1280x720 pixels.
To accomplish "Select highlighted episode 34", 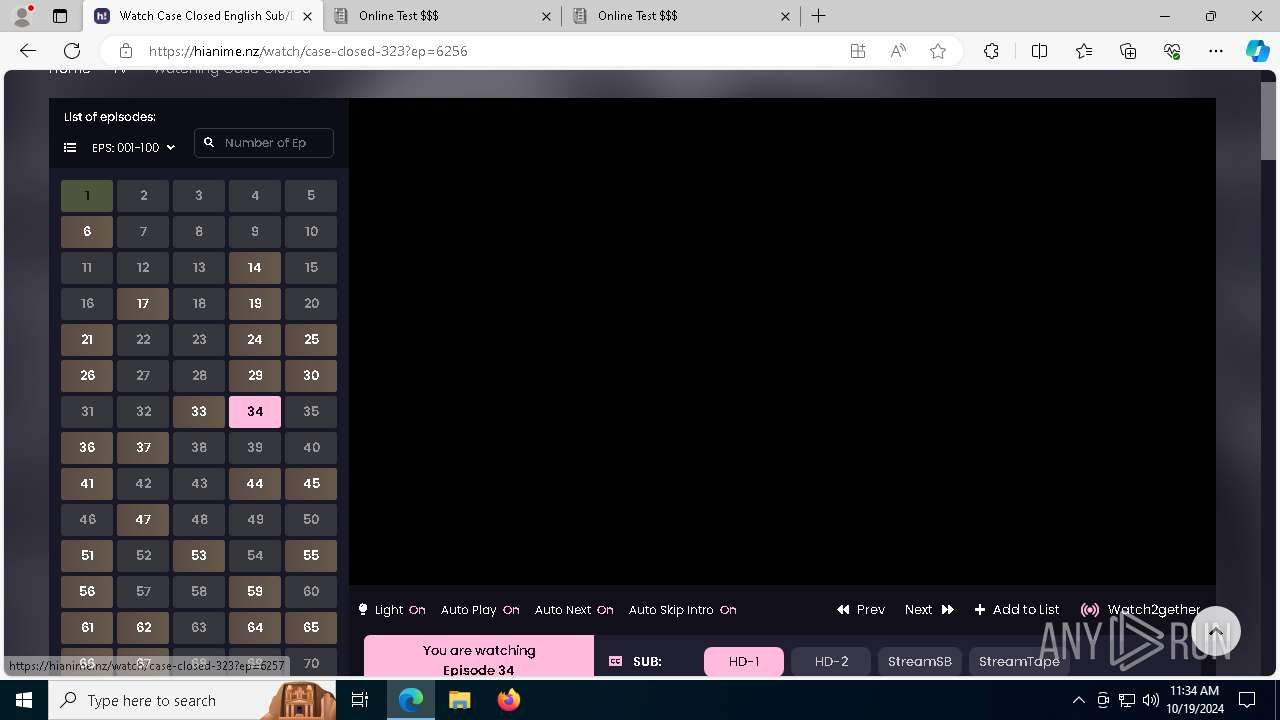I will point(255,411).
